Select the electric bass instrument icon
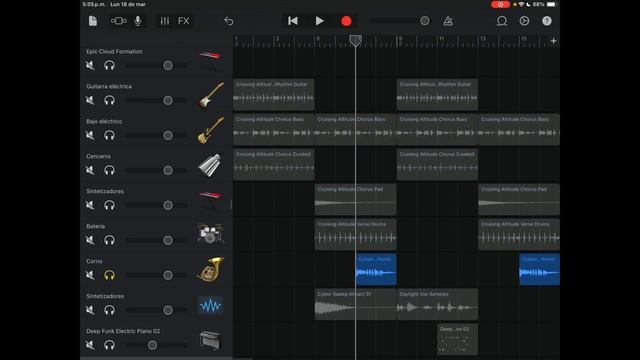The height and width of the screenshot is (360, 640). [211, 130]
